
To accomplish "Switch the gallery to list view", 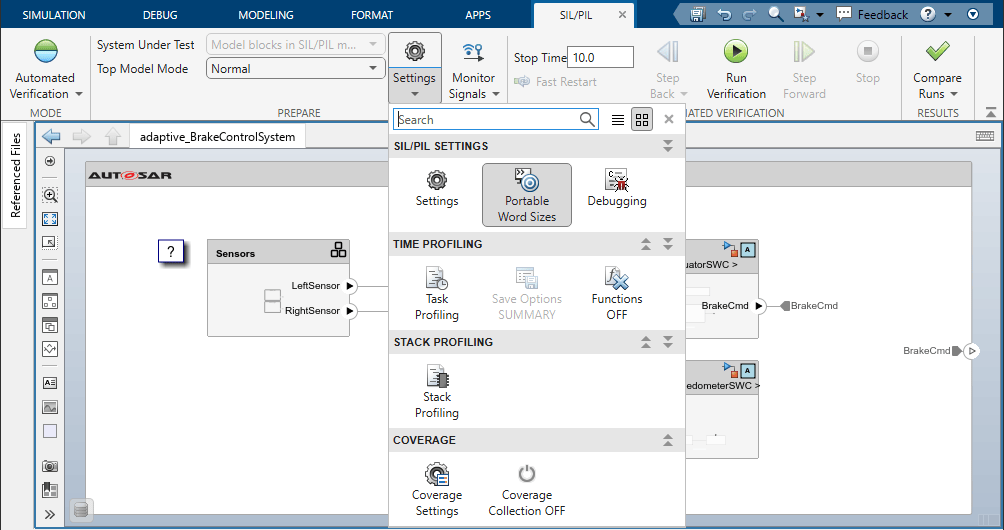I will [617, 120].
